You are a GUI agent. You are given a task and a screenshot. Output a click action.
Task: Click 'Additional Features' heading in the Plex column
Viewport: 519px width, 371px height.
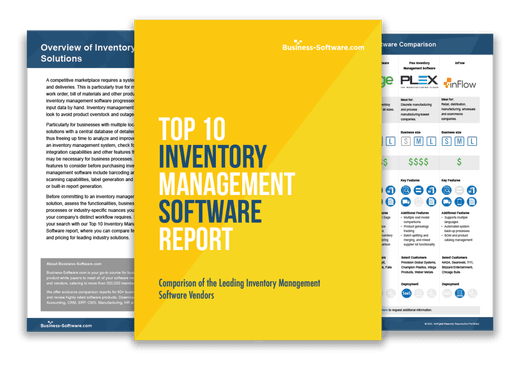tap(415, 213)
